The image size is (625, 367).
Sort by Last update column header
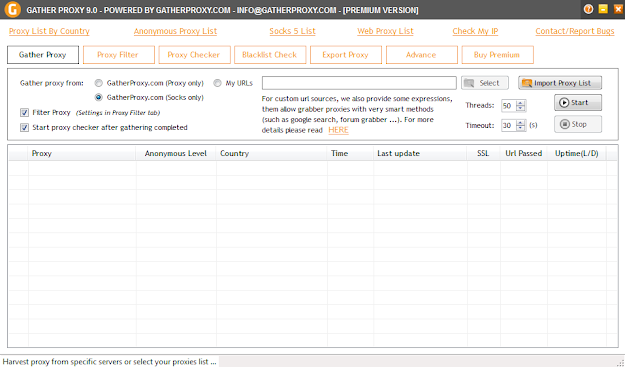point(420,153)
